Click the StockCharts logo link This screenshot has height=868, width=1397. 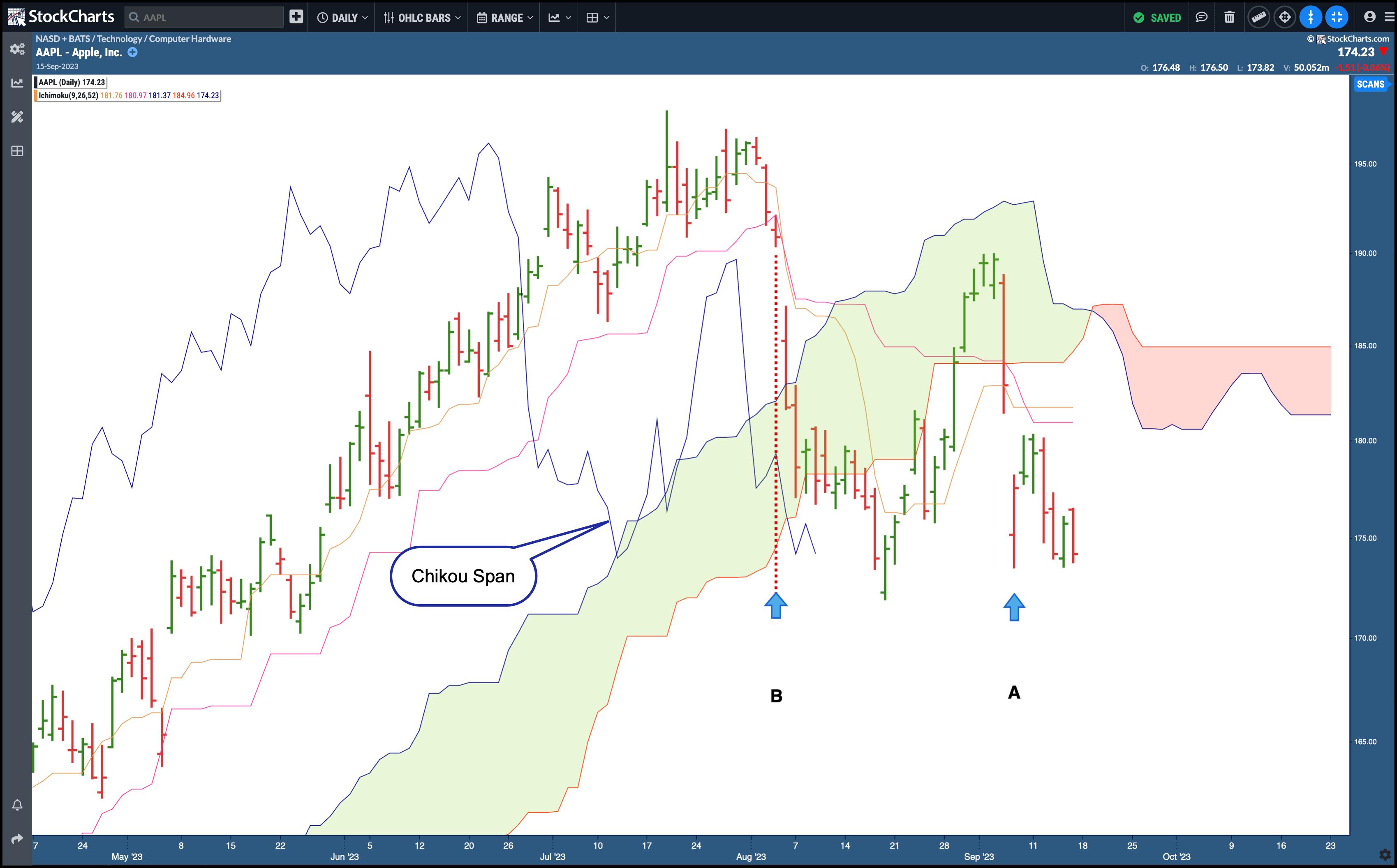[61, 17]
